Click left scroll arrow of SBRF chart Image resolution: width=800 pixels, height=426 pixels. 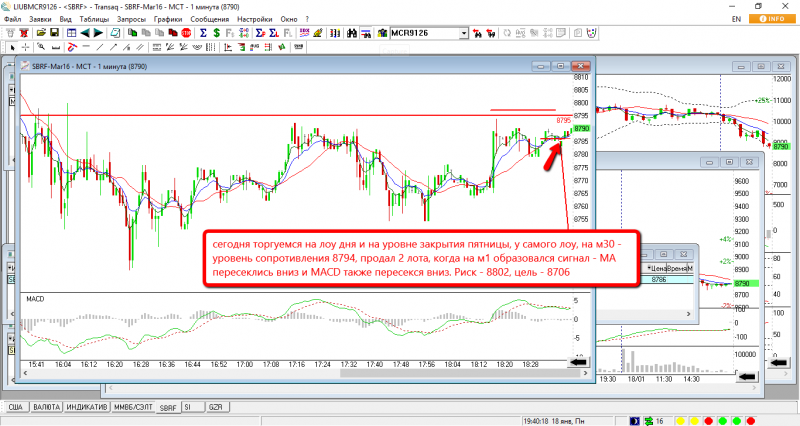pos(25,373)
